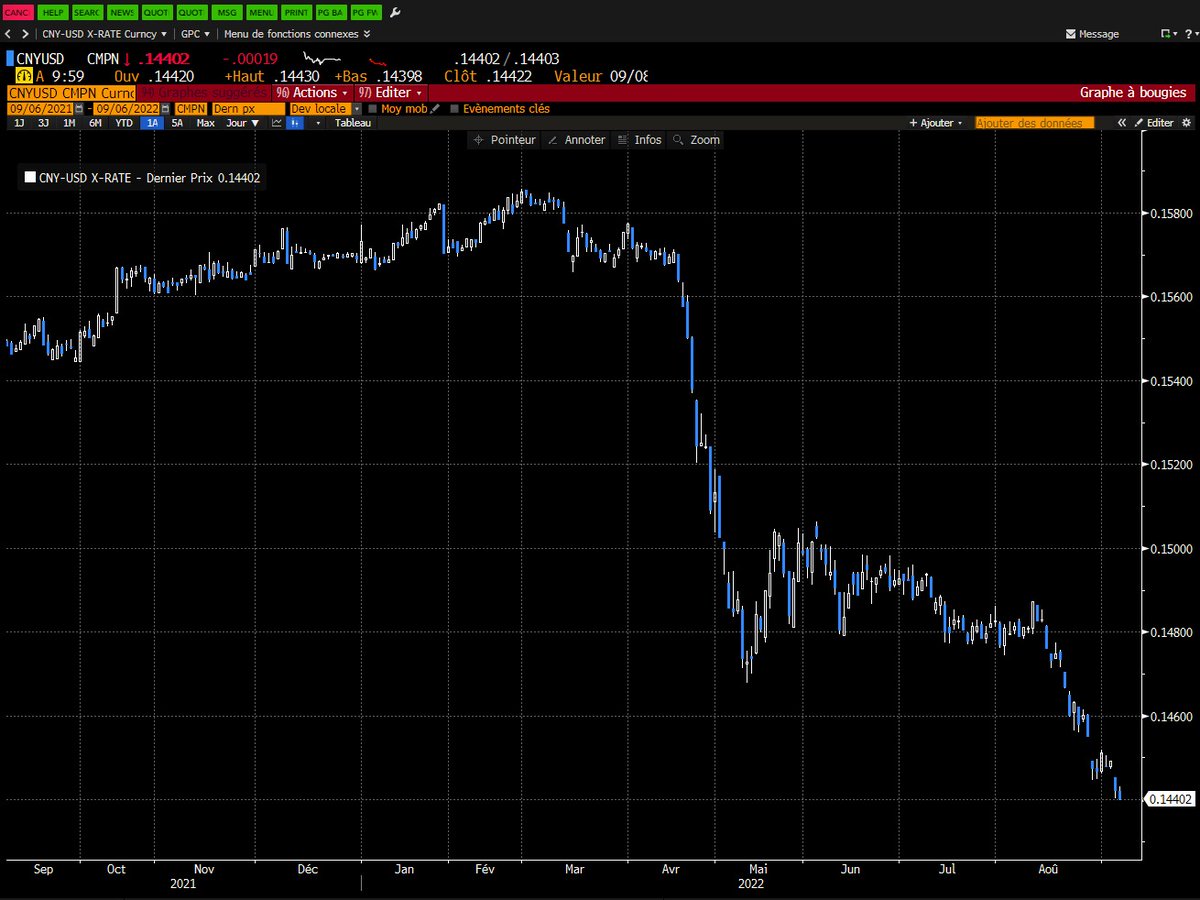Image resolution: width=1200 pixels, height=900 pixels.
Task: Click the end date field 09/06/2022
Action: tap(126, 108)
